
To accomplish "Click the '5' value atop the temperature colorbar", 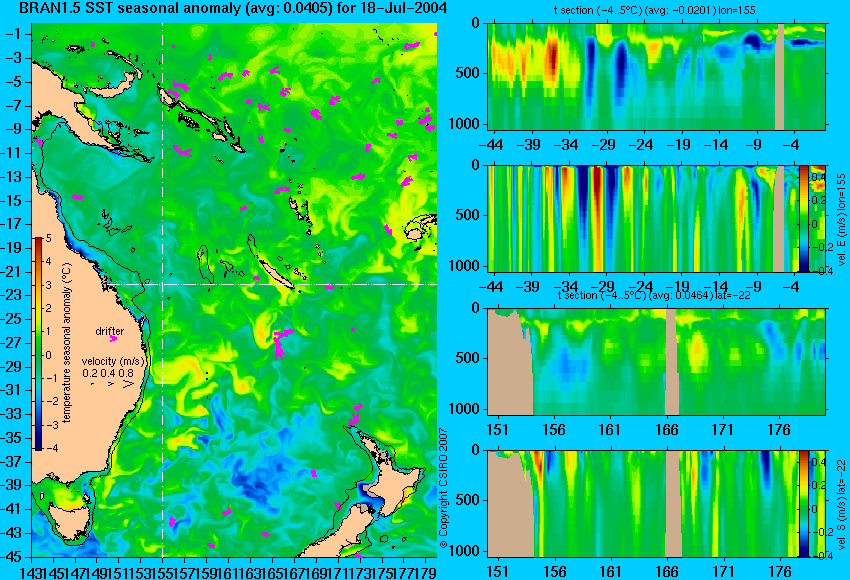I will tap(48, 238).
